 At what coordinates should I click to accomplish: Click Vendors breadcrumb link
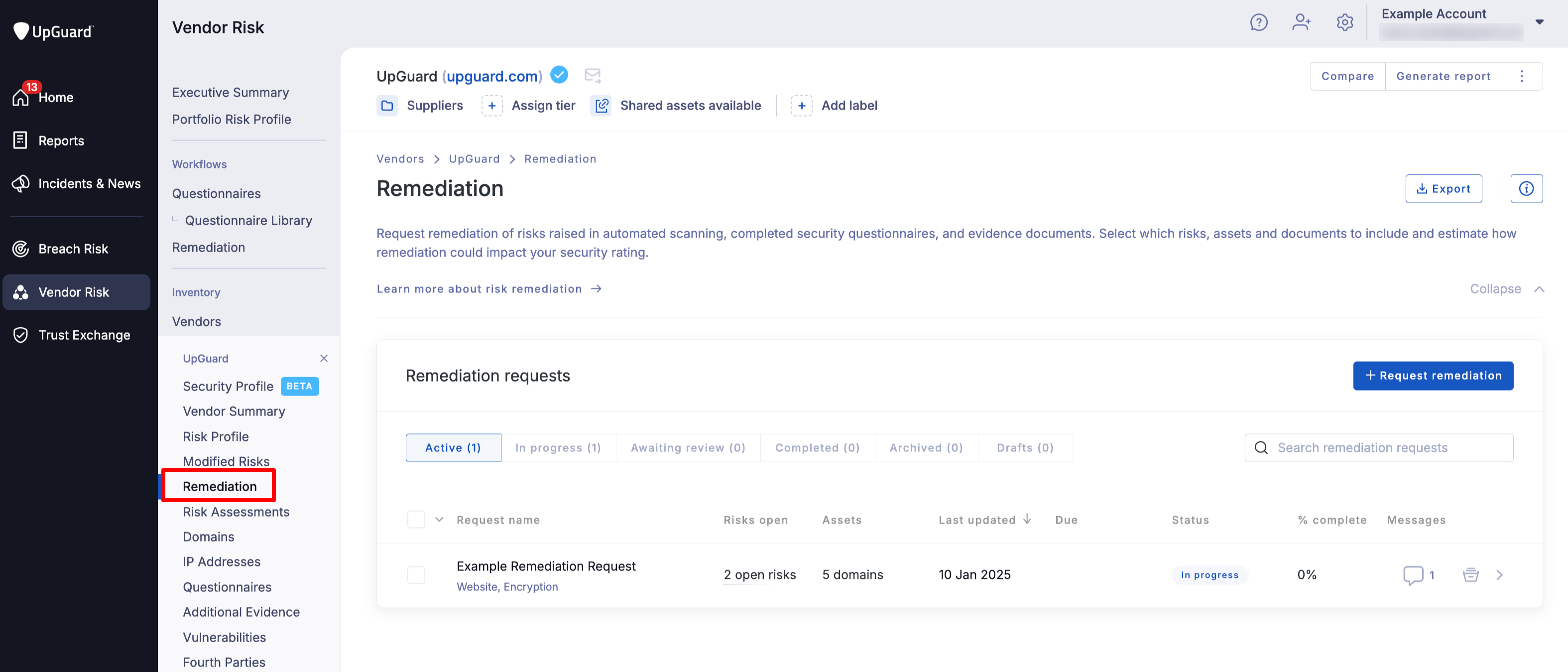pos(400,159)
